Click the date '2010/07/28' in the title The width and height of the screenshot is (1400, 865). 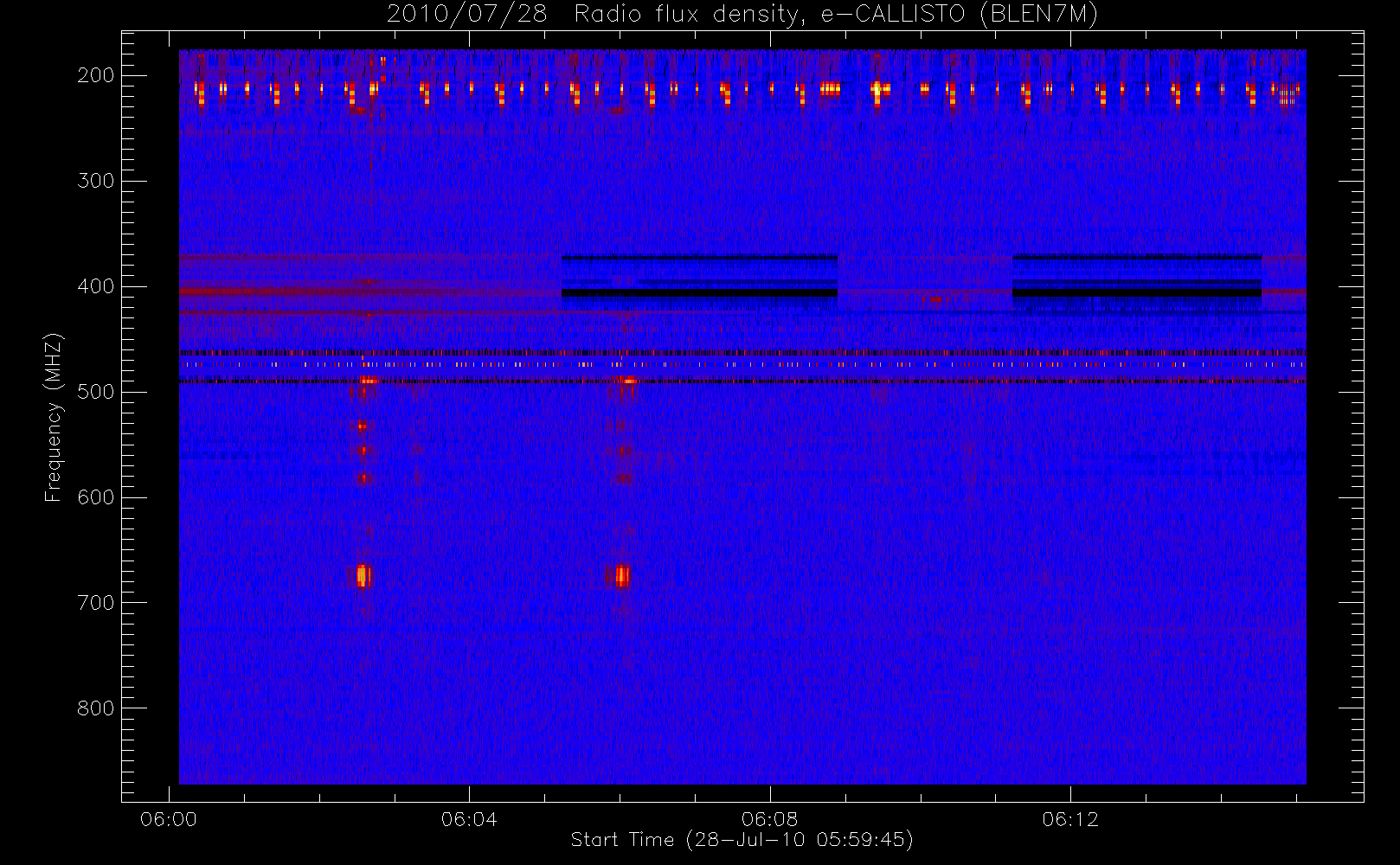coord(467,15)
